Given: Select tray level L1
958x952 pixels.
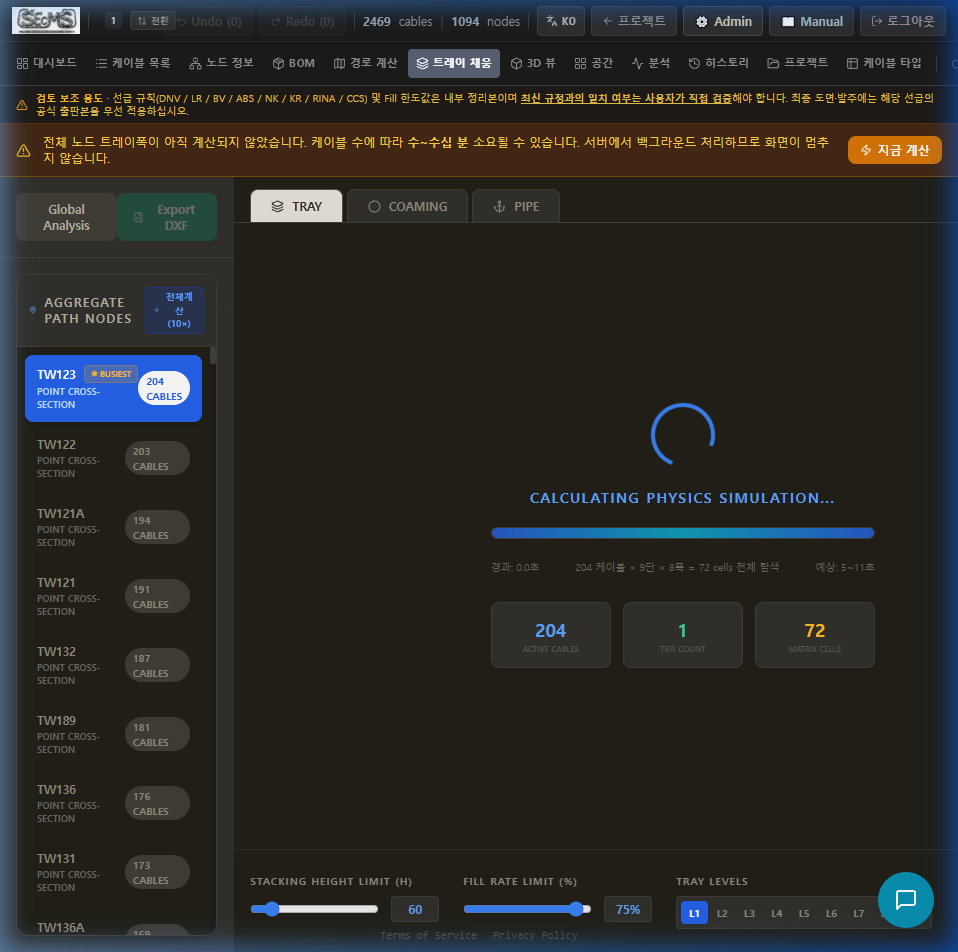Looking at the screenshot, I should (694, 914).
